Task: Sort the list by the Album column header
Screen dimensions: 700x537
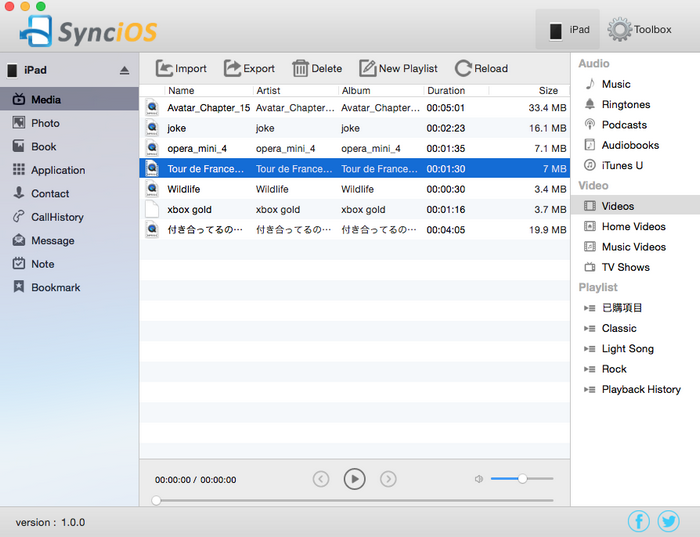Action: 381,91
